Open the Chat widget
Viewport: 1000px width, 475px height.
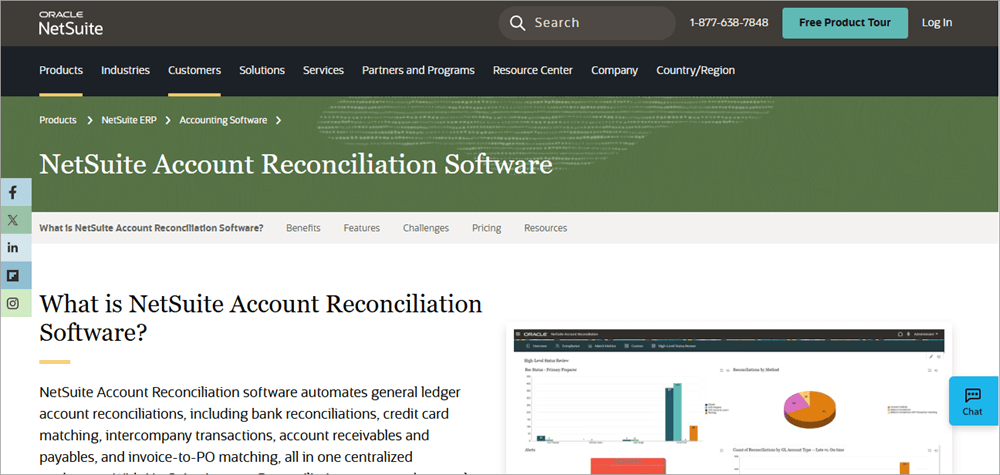tap(973, 401)
